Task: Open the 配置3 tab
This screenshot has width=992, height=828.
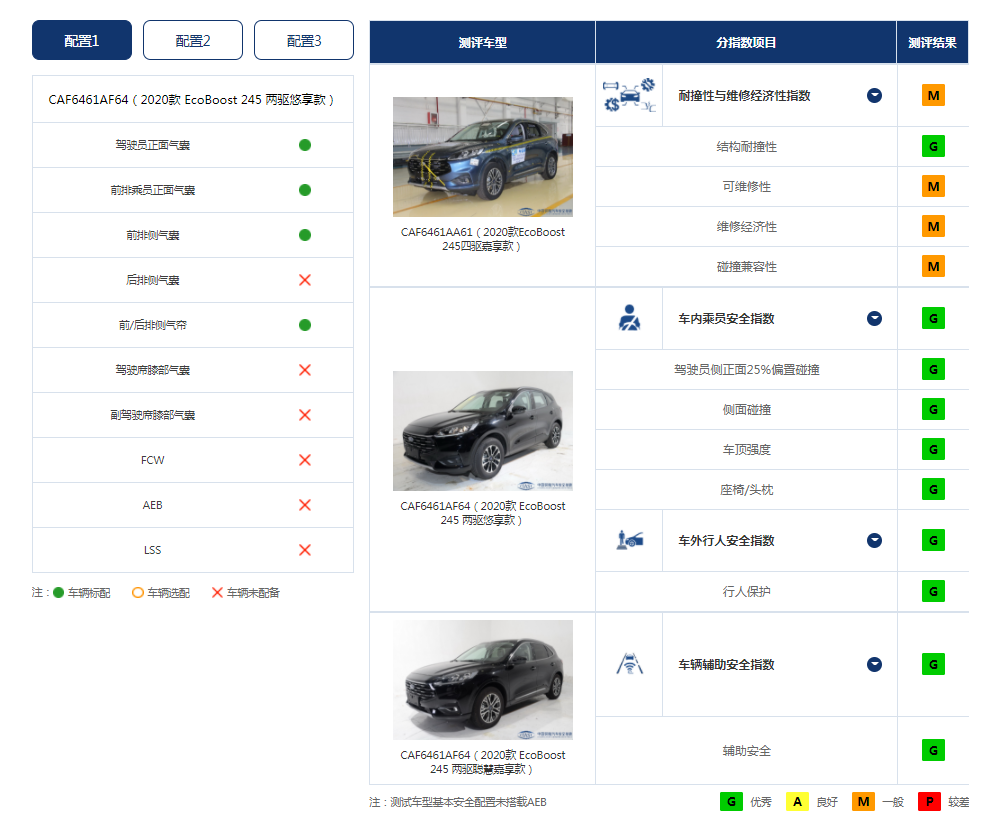Action: pyautogui.click(x=304, y=40)
